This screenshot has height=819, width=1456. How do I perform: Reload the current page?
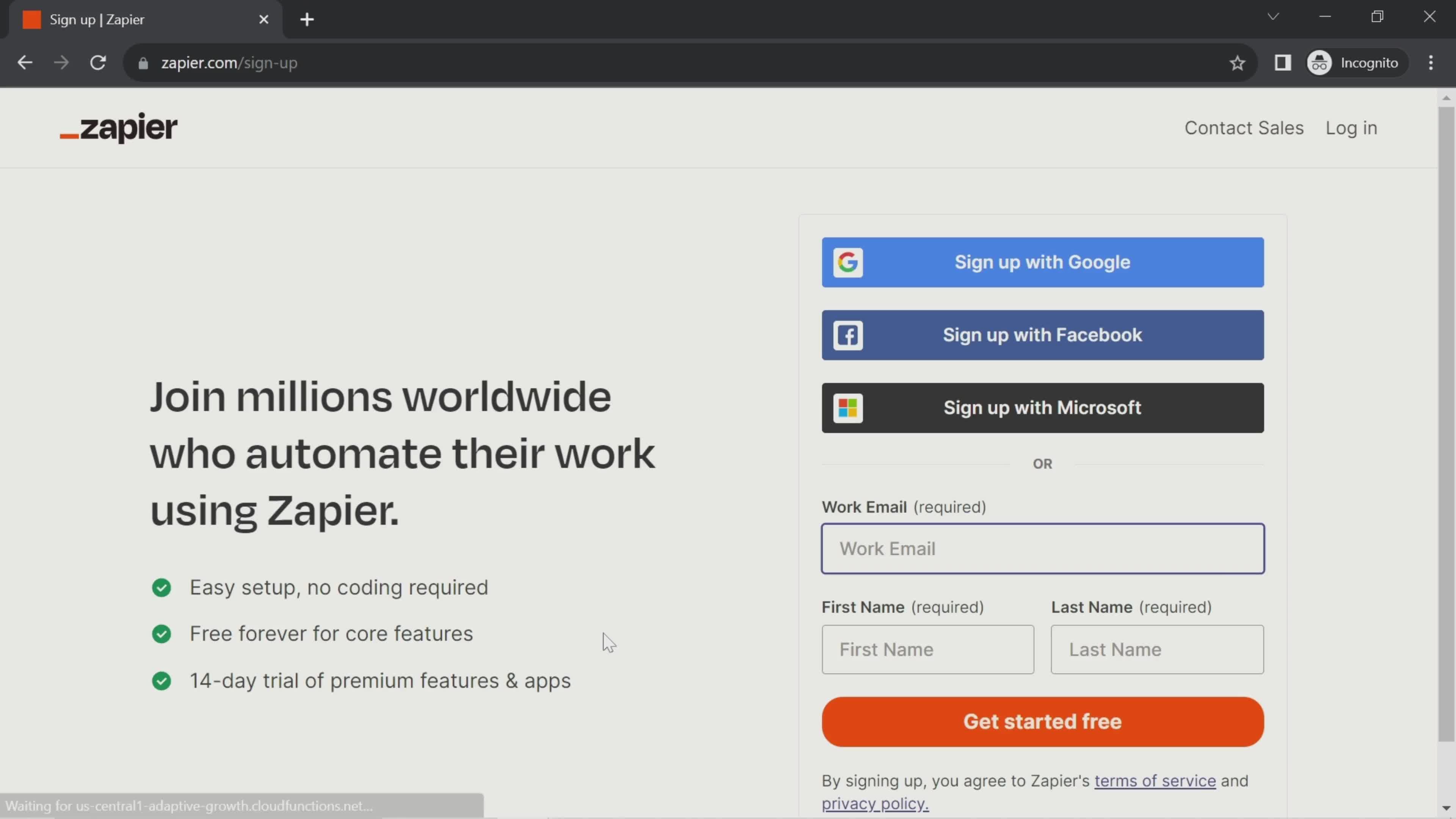point(98,63)
